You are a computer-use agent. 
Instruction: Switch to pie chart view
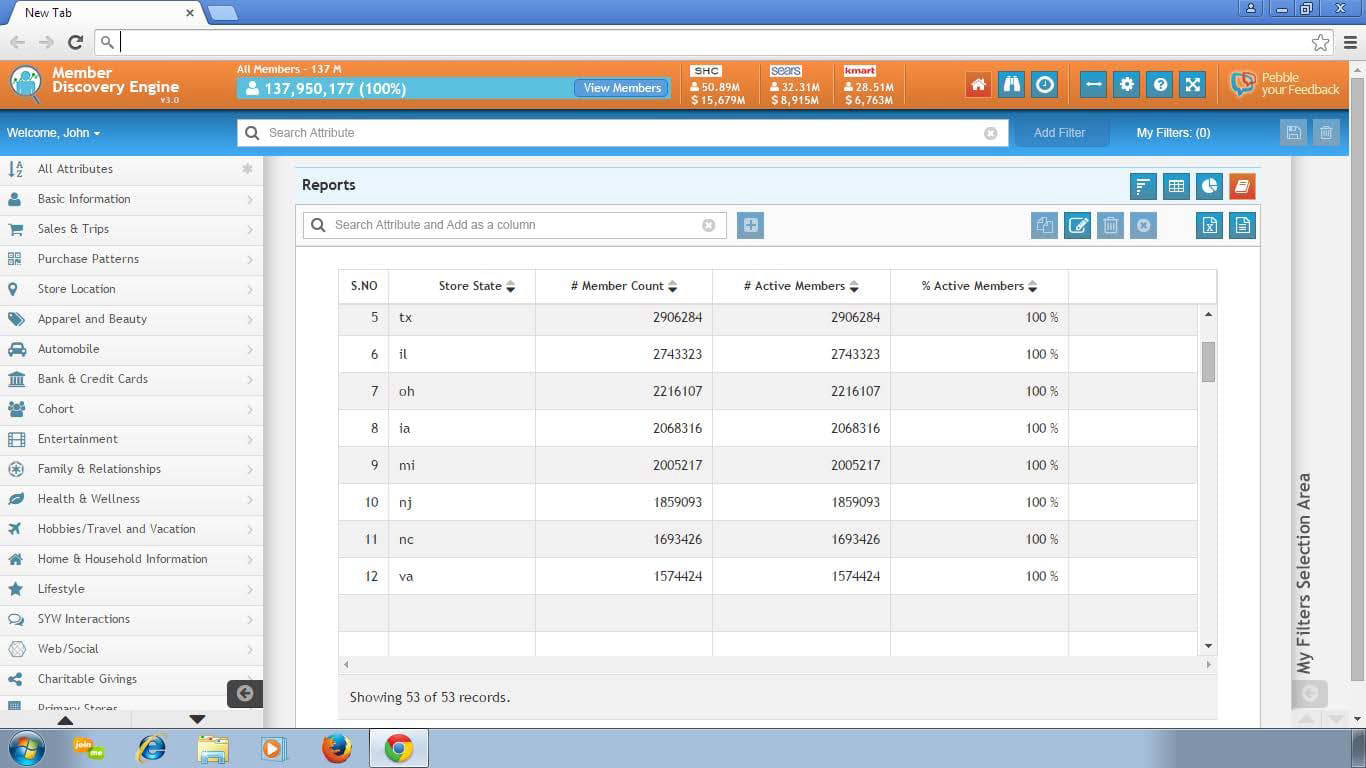click(x=1209, y=186)
